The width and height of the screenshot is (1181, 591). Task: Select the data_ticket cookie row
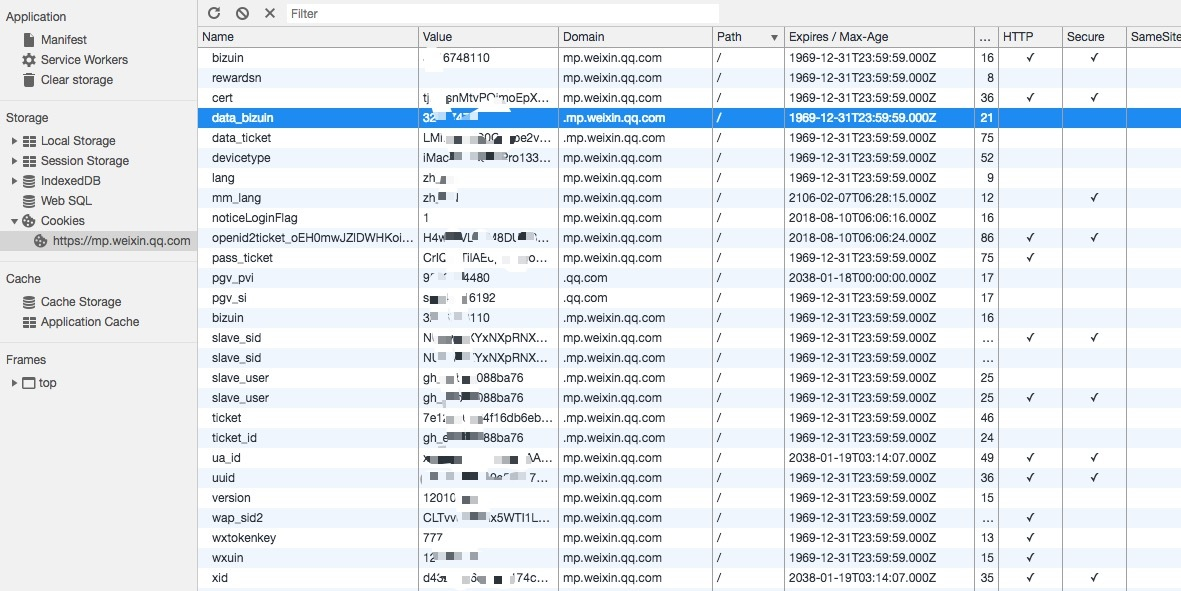point(689,138)
